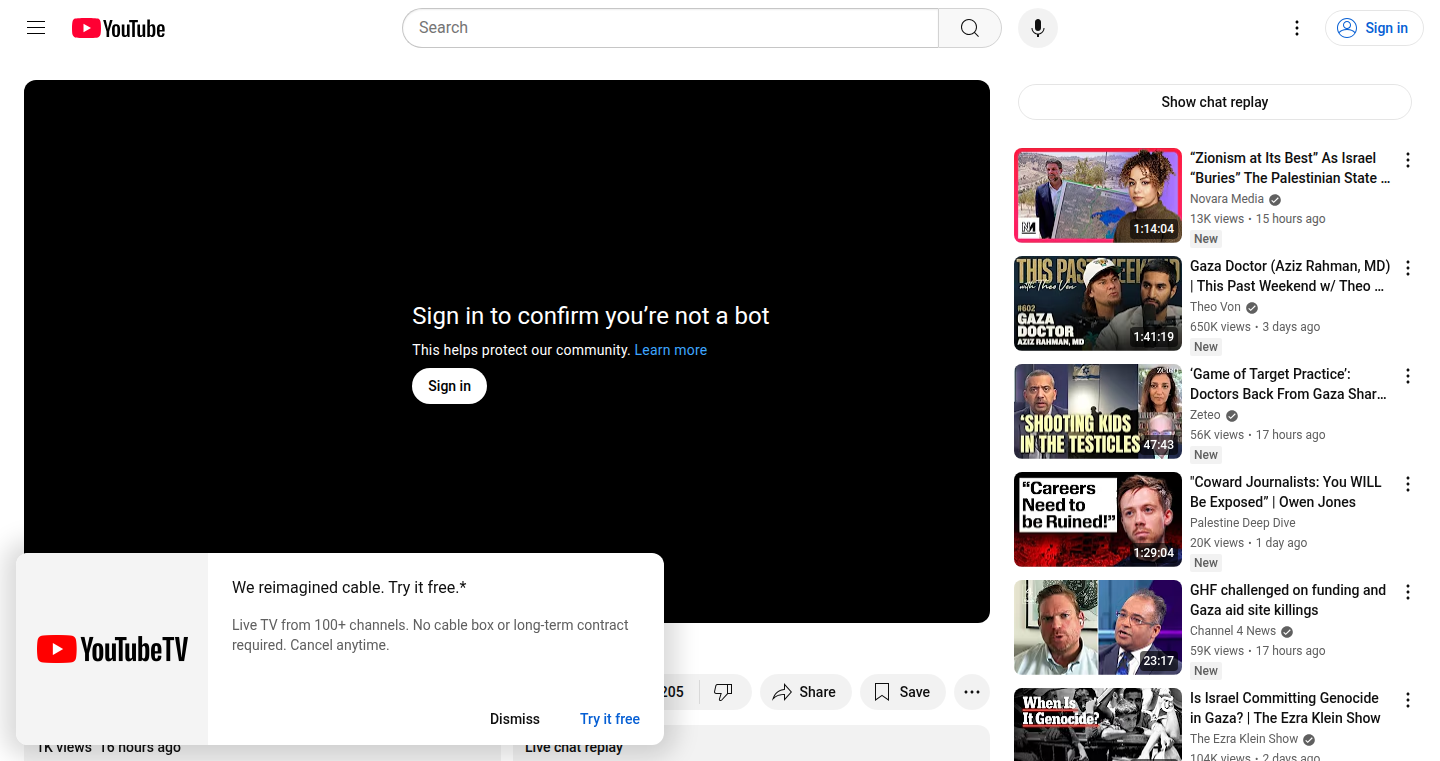Click 'We reimagined cable. Try it free.*' heading

tap(349, 587)
